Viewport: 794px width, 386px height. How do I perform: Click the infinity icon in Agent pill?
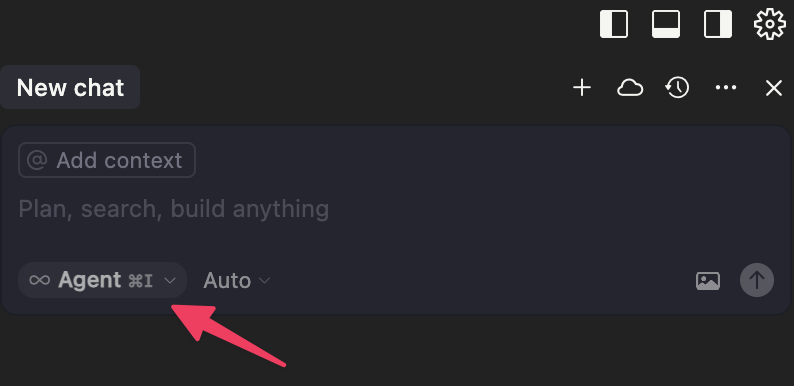[39, 280]
